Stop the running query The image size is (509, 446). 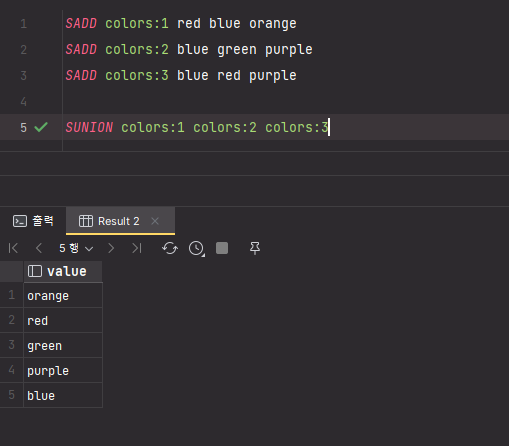pyautogui.click(x=222, y=248)
